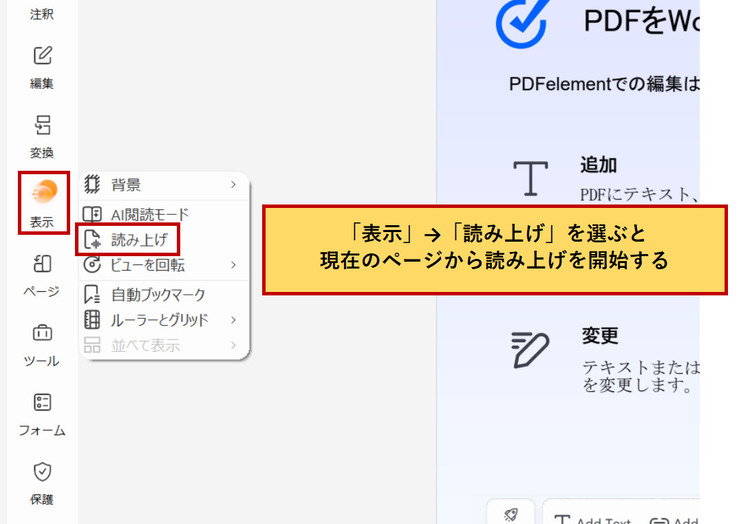This screenshot has width=750, height=524.
Task: Click the tile view icon in menu
Action: click(92, 345)
